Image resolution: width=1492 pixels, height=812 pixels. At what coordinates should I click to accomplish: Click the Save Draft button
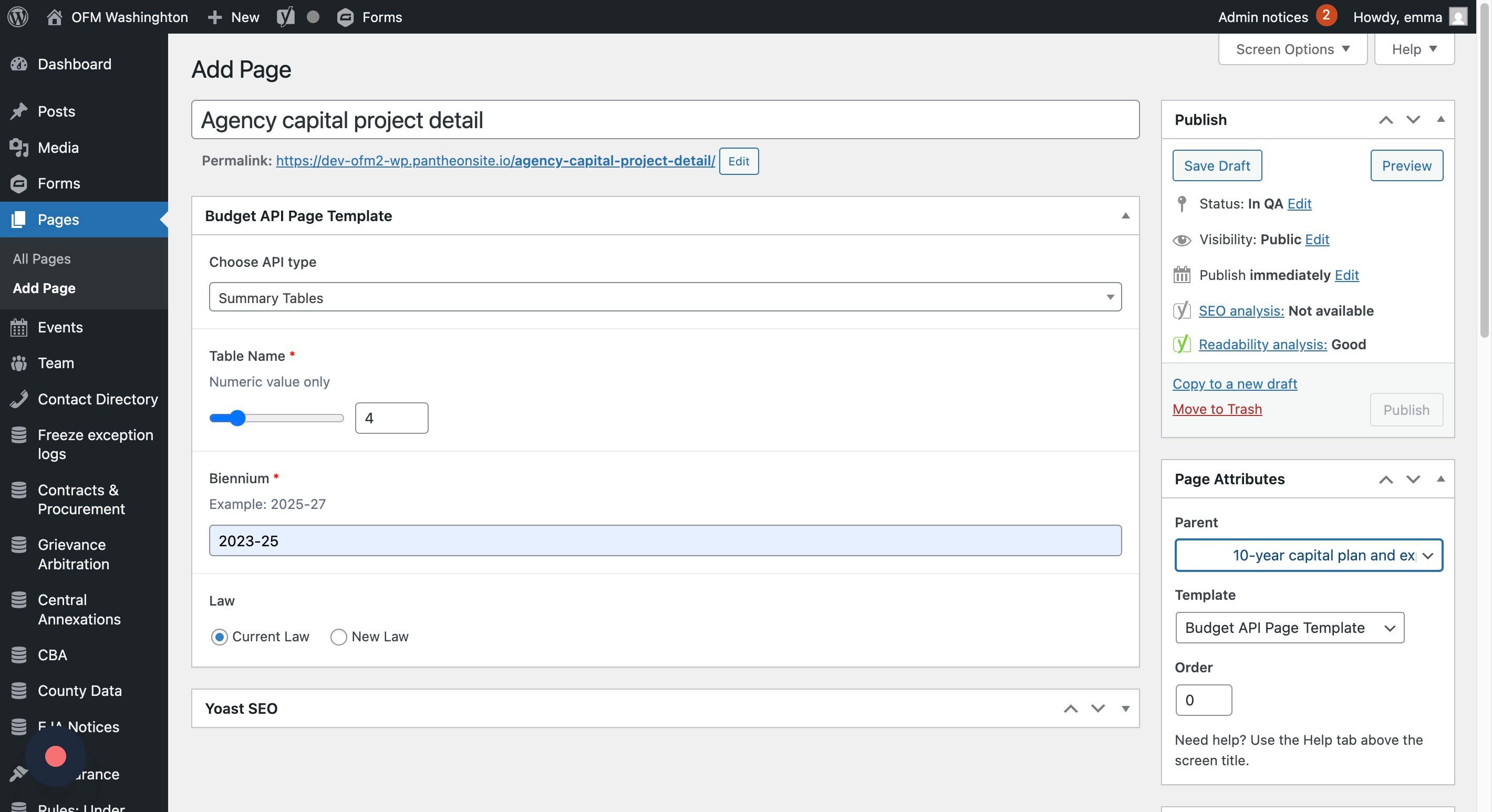pyautogui.click(x=1216, y=165)
